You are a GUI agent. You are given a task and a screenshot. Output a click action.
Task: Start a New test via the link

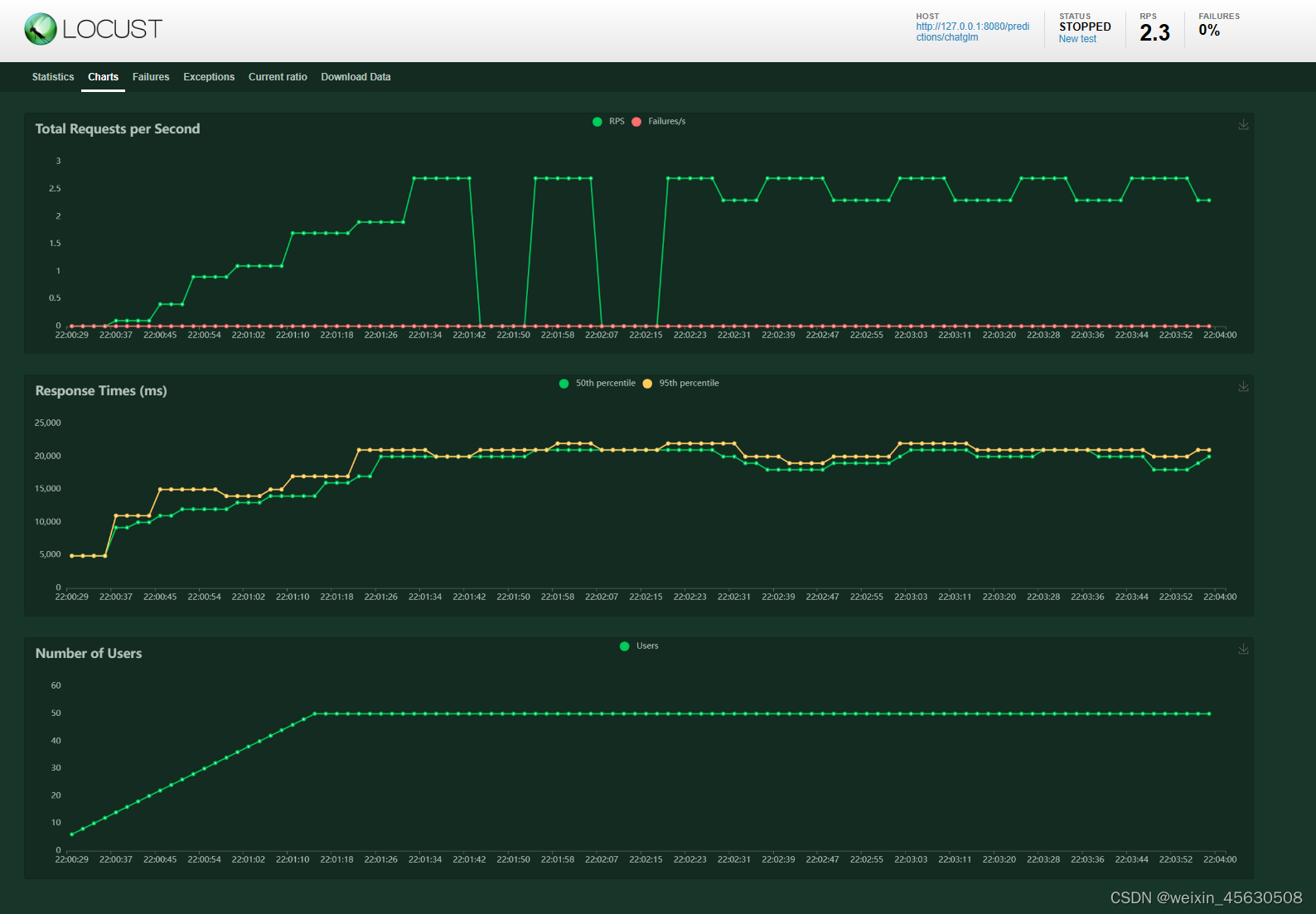1077,39
